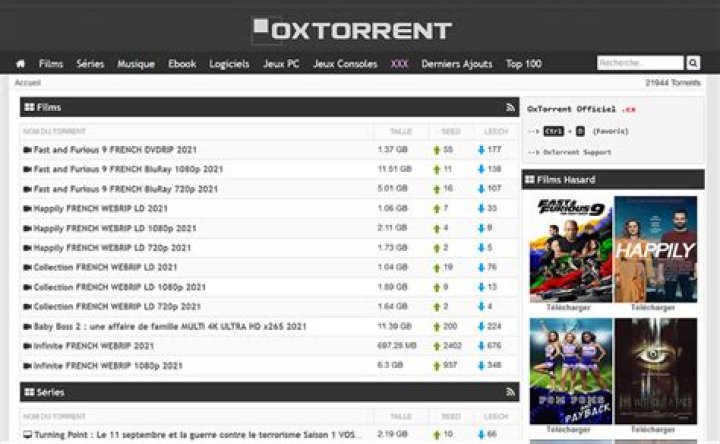Click Fast & Furious 9 poster thumbnail

tap(571, 249)
